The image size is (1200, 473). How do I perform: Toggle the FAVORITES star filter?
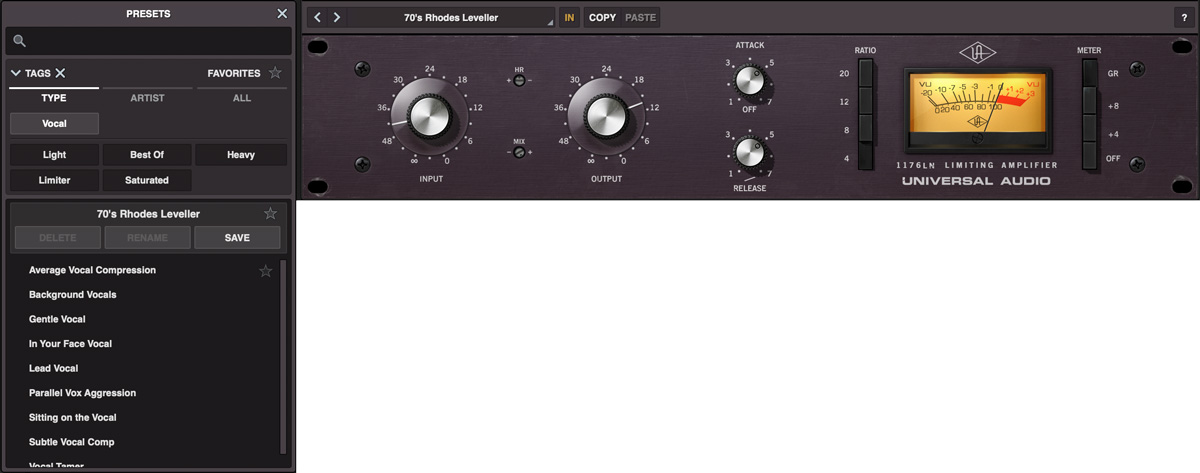click(x=275, y=73)
